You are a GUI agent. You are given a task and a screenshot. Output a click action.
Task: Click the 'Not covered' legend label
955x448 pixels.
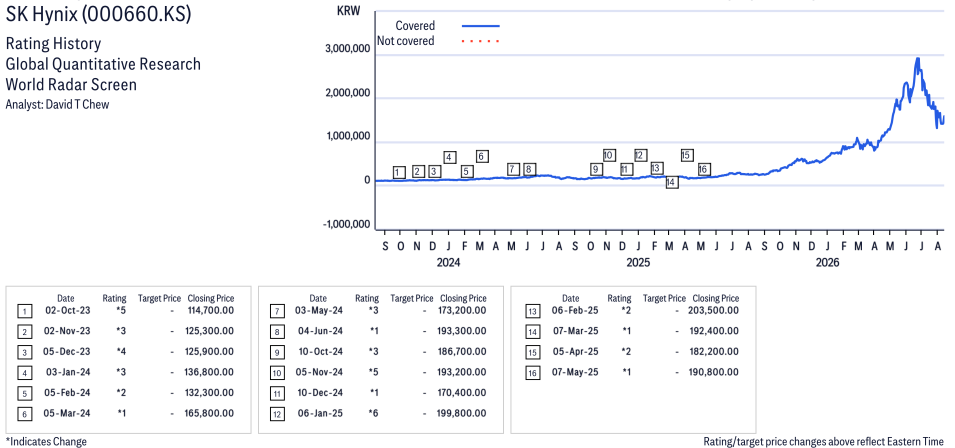click(x=406, y=41)
